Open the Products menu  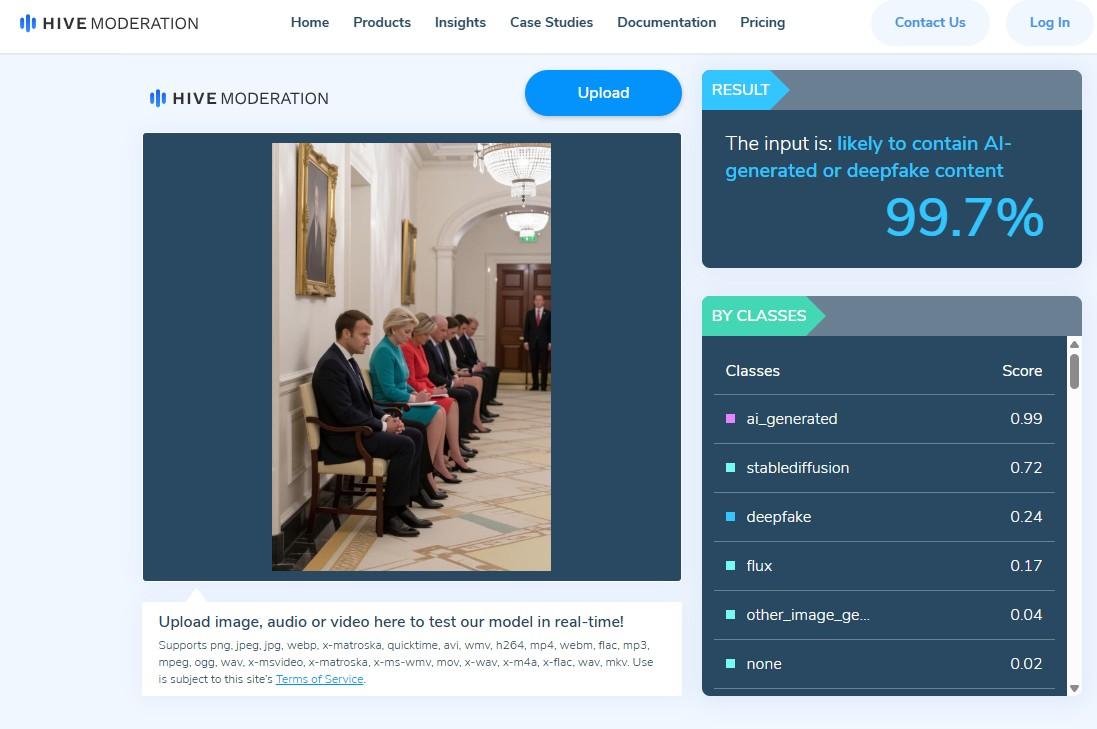click(382, 22)
